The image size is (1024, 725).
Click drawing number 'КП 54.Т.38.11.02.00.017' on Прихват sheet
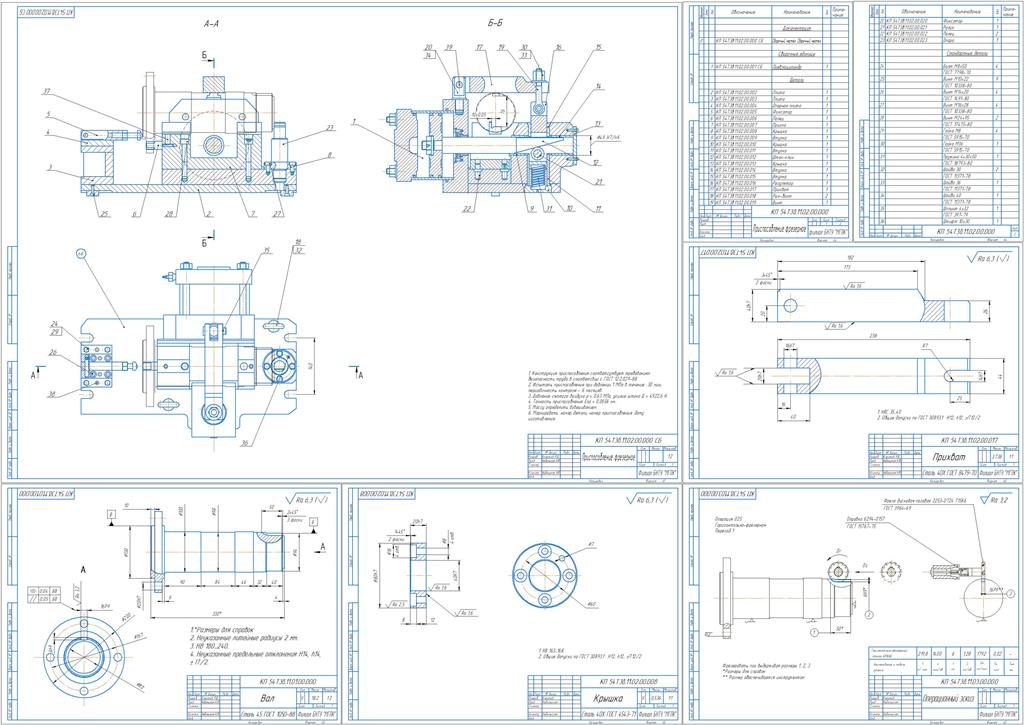pyautogui.click(x=970, y=440)
